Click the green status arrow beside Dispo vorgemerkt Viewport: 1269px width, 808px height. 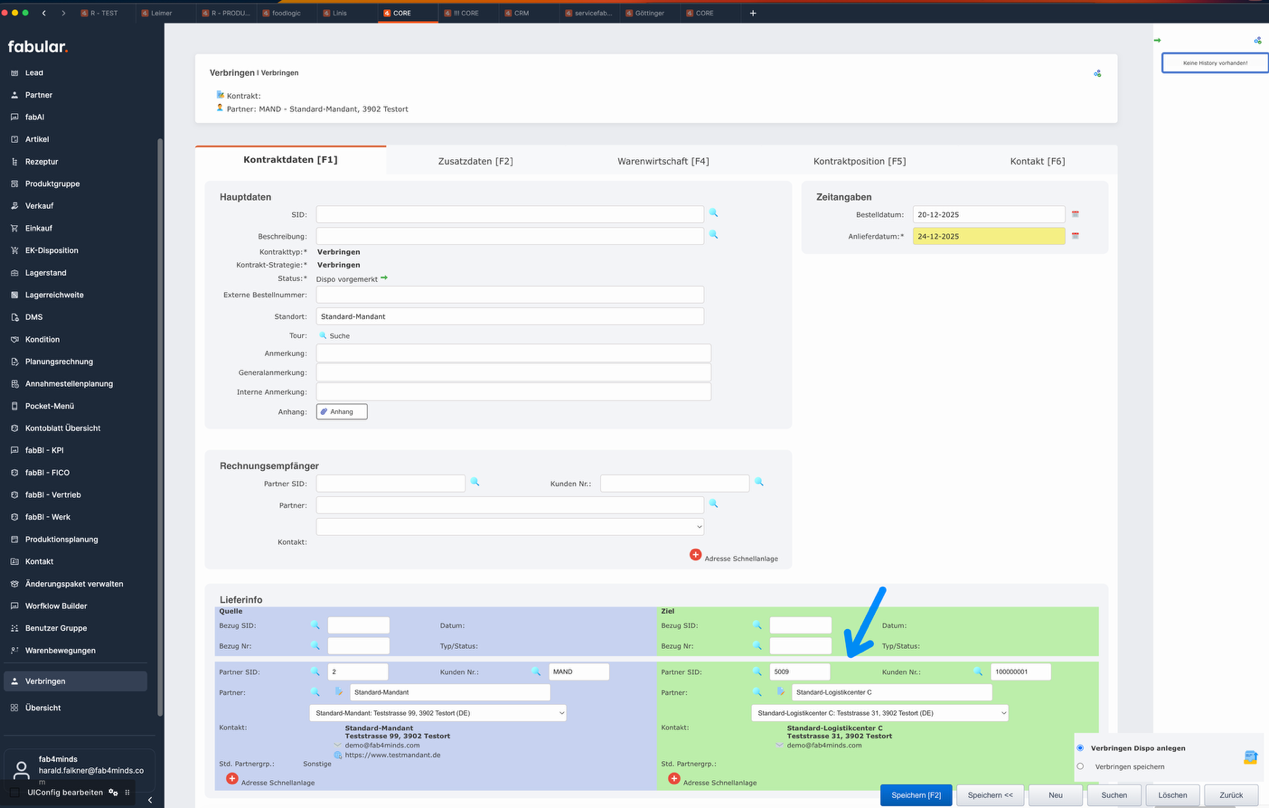pos(384,278)
